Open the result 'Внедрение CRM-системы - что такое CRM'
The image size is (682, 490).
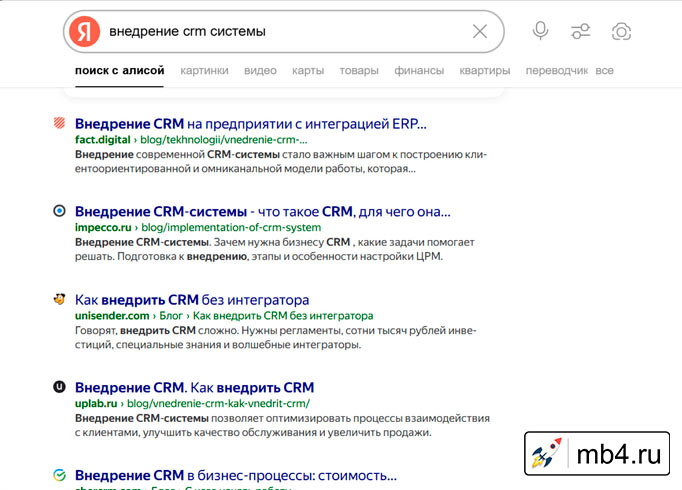coord(263,212)
